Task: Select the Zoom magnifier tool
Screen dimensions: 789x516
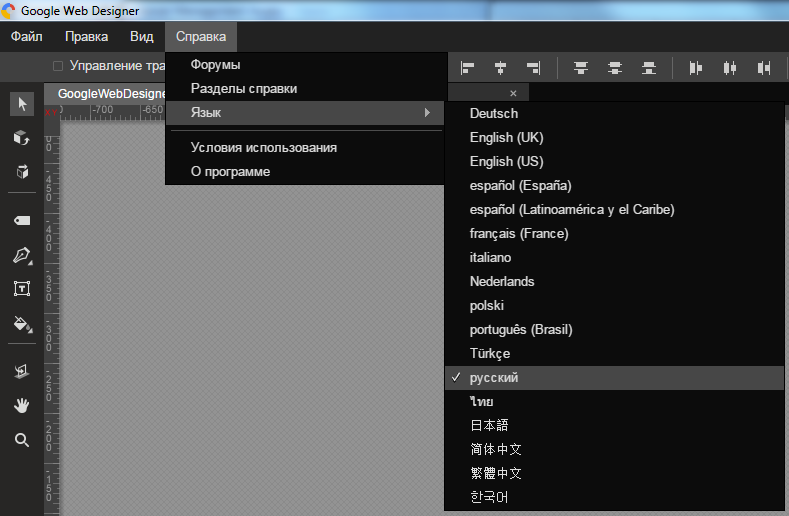Action: coord(22,440)
